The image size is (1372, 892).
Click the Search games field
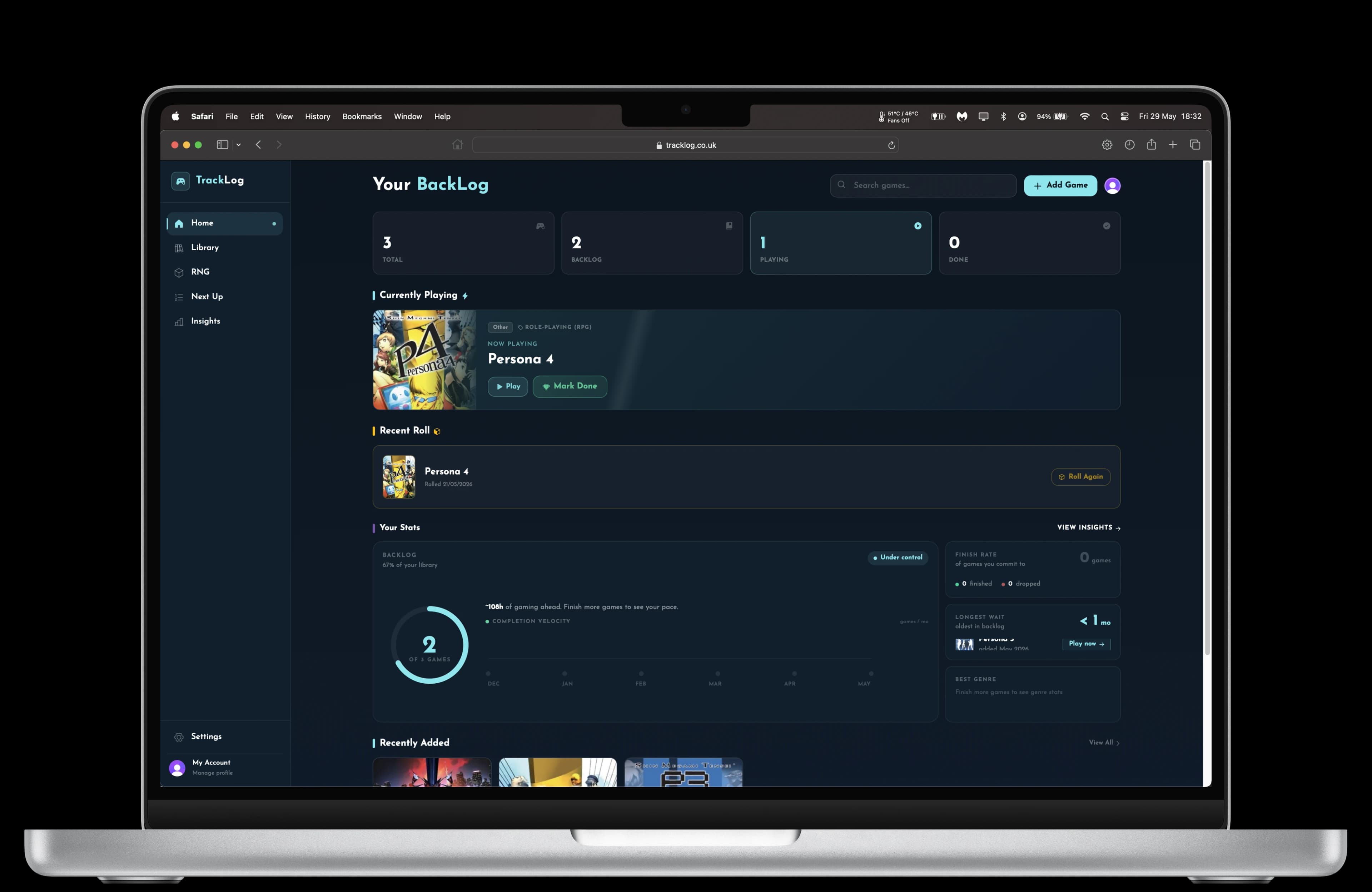(923, 185)
